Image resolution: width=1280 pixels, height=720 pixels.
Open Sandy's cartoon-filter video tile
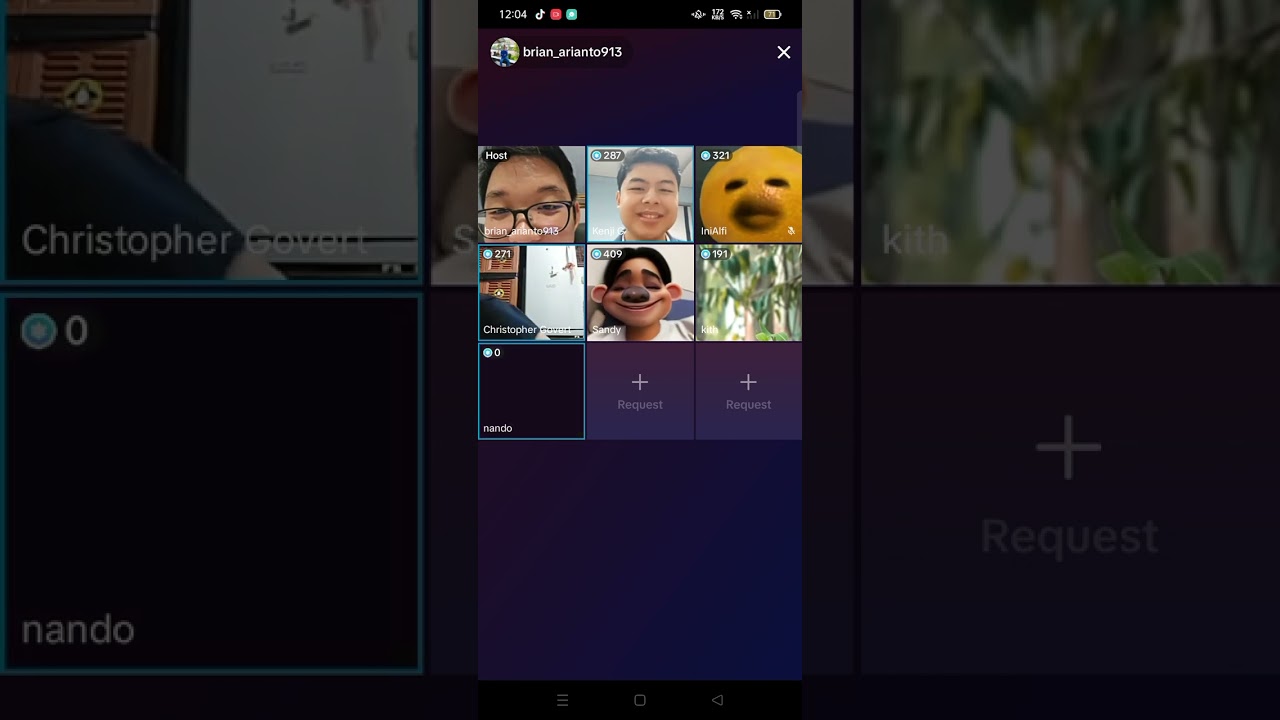click(640, 293)
